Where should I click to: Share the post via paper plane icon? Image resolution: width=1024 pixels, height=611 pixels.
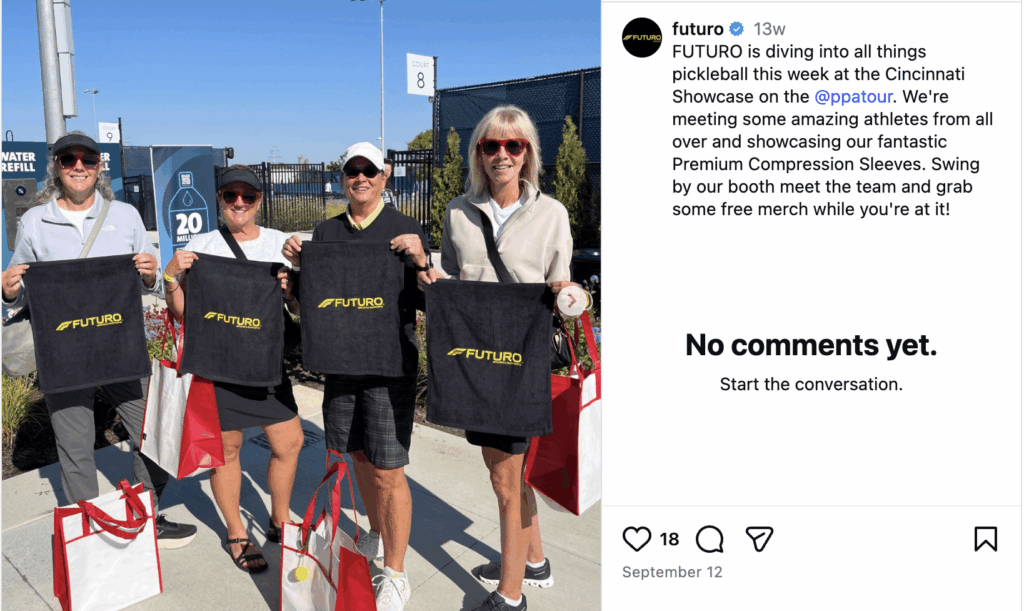[x=759, y=539]
